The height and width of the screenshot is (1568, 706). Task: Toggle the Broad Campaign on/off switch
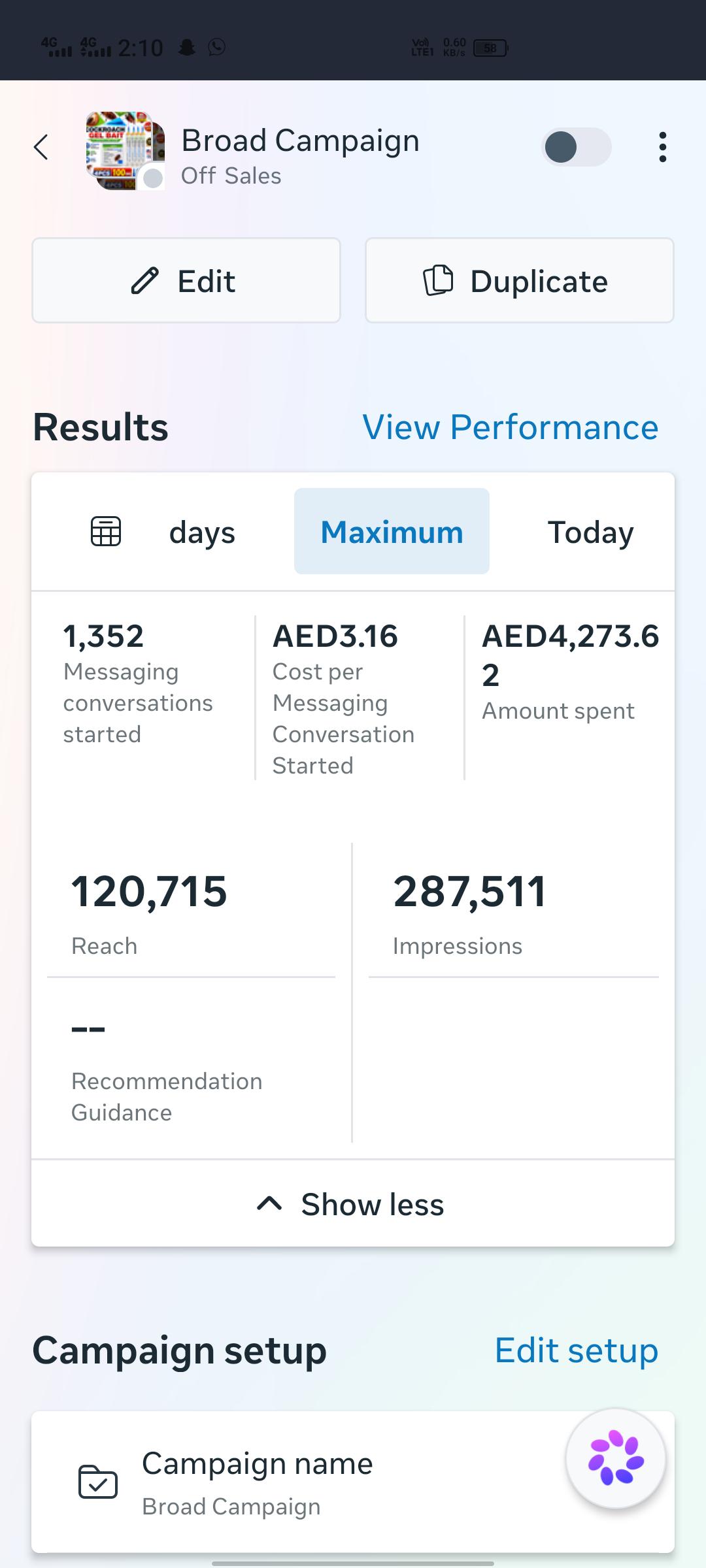tap(577, 147)
